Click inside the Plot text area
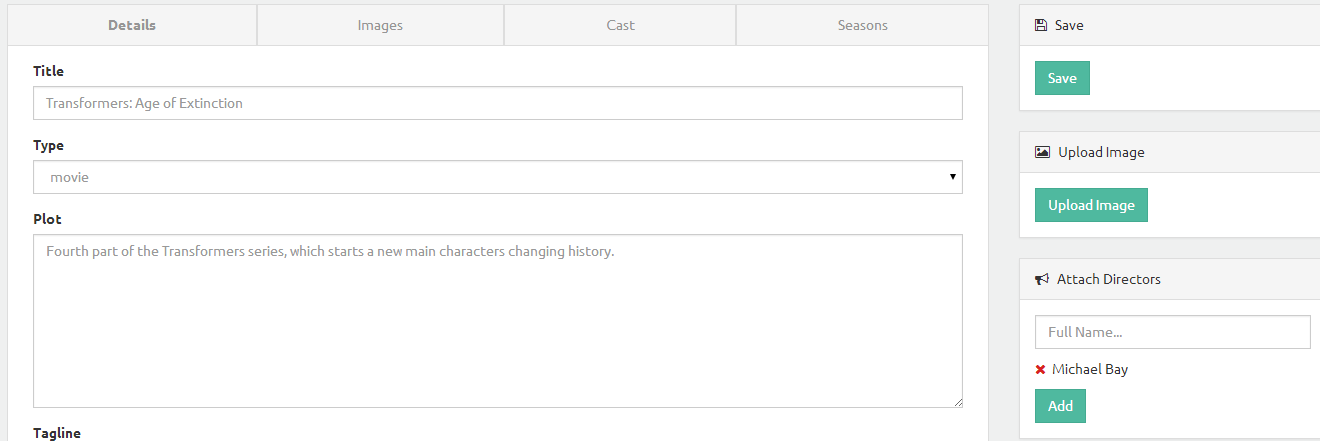Screen dimensions: 1320x441 pyautogui.click(x=497, y=320)
